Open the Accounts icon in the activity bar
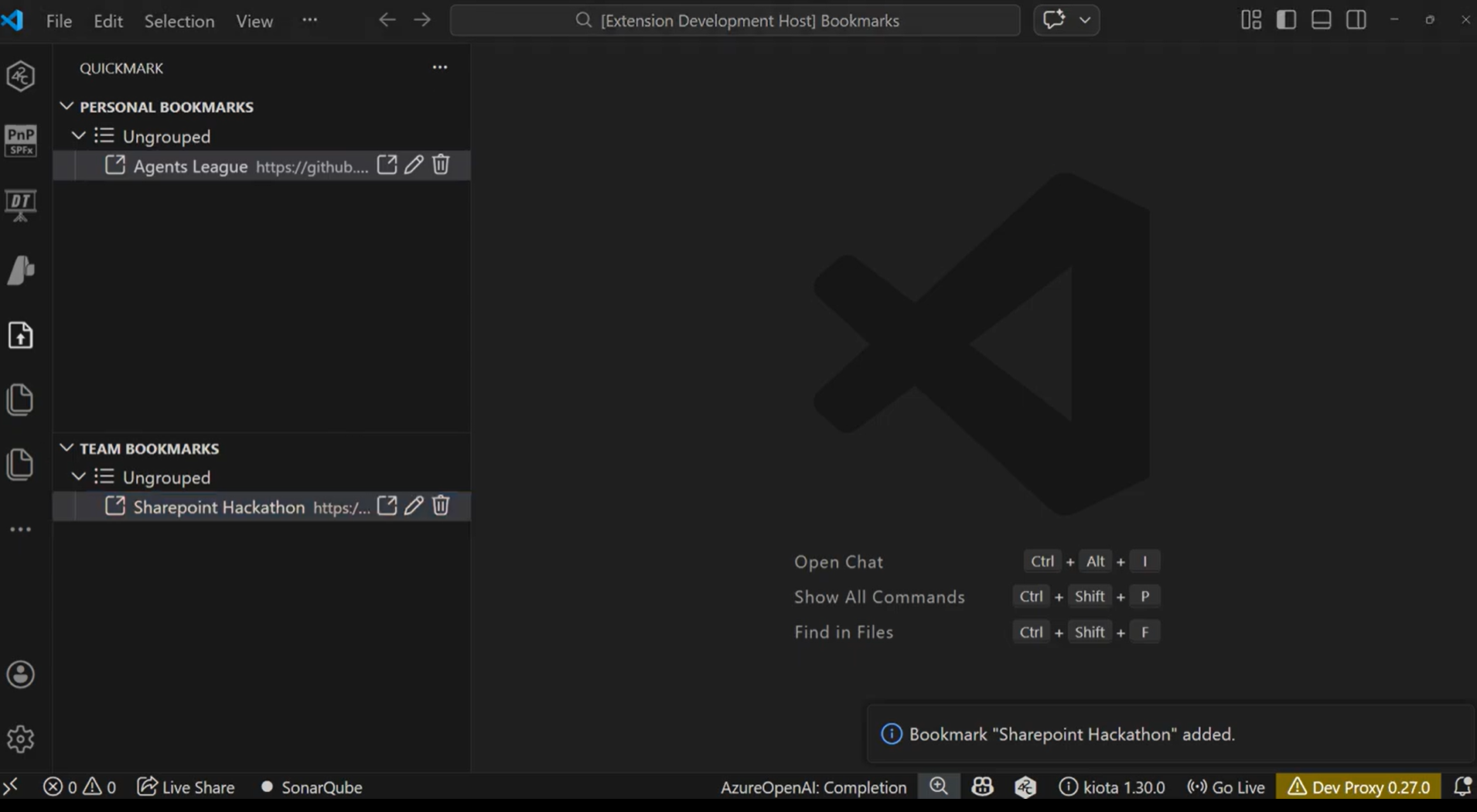 click(x=20, y=674)
